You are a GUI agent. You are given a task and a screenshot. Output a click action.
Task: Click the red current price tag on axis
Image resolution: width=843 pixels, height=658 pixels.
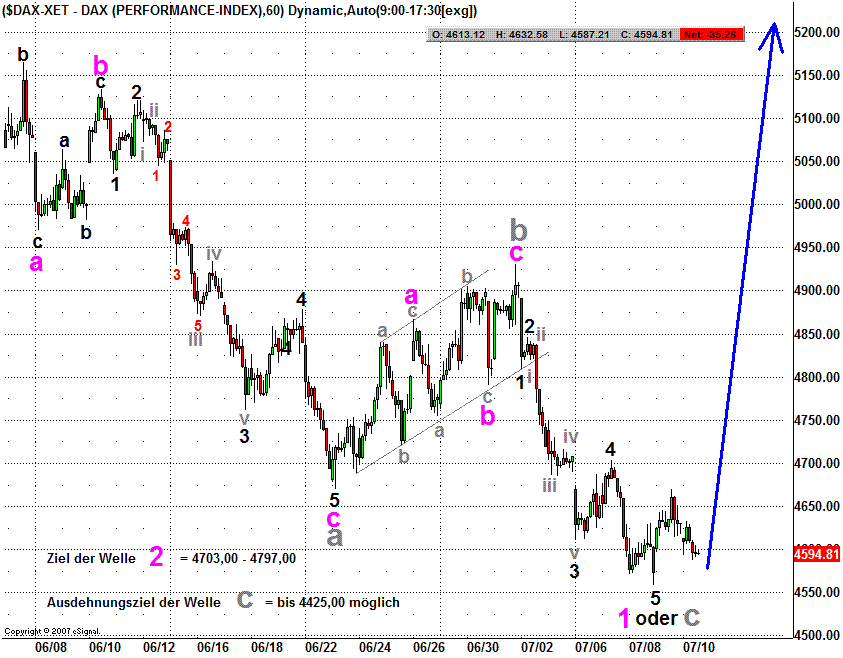tap(816, 552)
